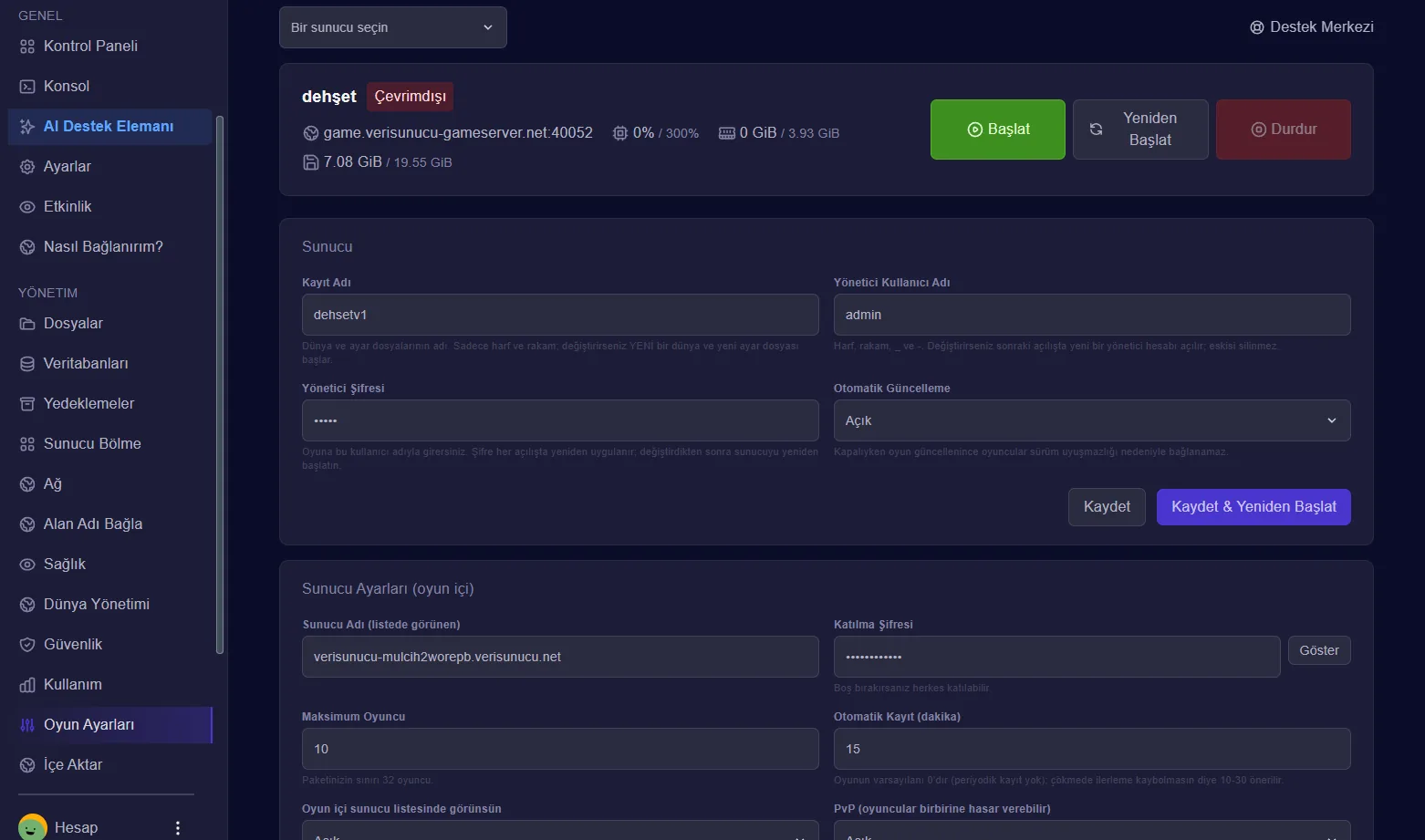Screen dimensions: 1425x840
Task: Select AI Destek Elemanı in sidebar
Action: [109, 126]
